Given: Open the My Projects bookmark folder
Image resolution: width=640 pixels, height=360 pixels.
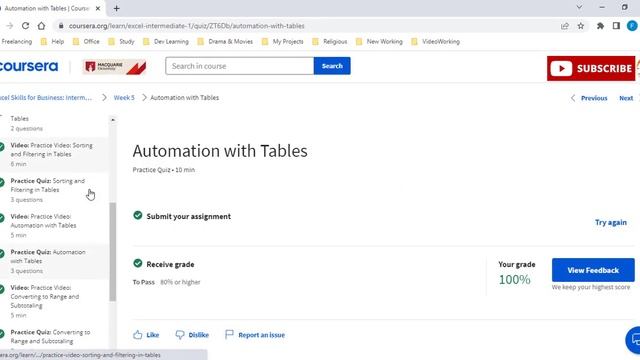Looking at the screenshot, I should (x=282, y=42).
